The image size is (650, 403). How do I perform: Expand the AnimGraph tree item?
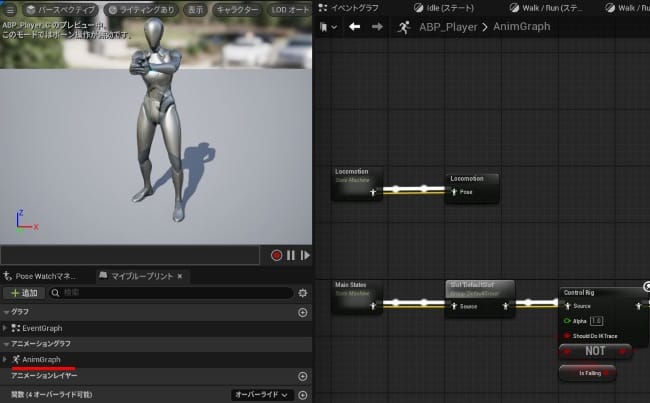pos(5,359)
